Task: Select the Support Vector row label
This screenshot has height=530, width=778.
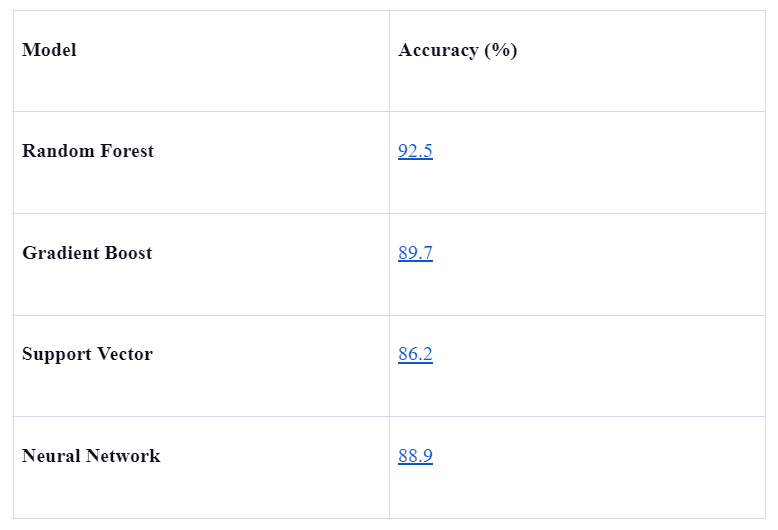Action: (x=87, y=354)
